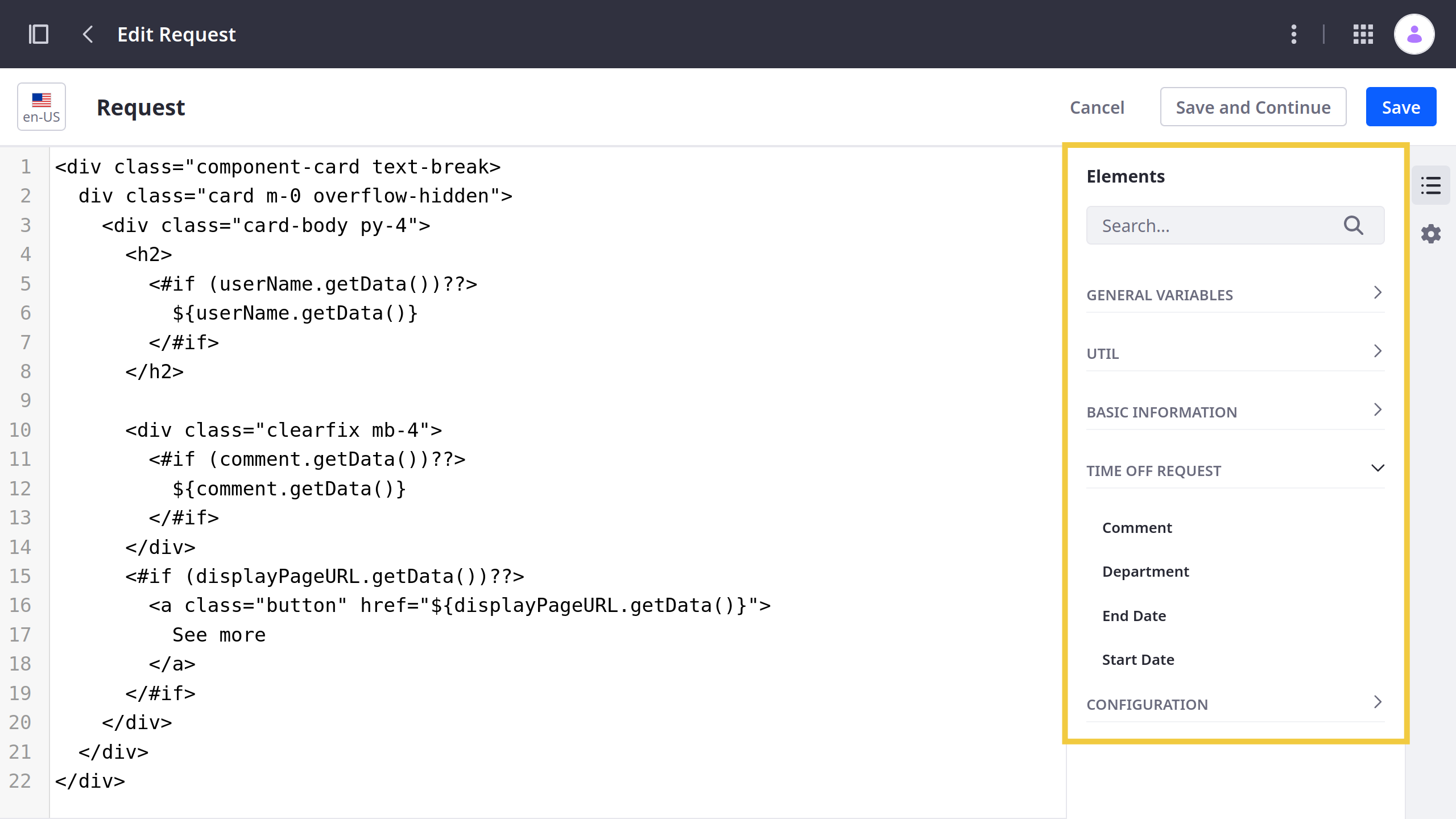
Task: Click the list view icon on right edge
Action: (x=1432, y=185)
